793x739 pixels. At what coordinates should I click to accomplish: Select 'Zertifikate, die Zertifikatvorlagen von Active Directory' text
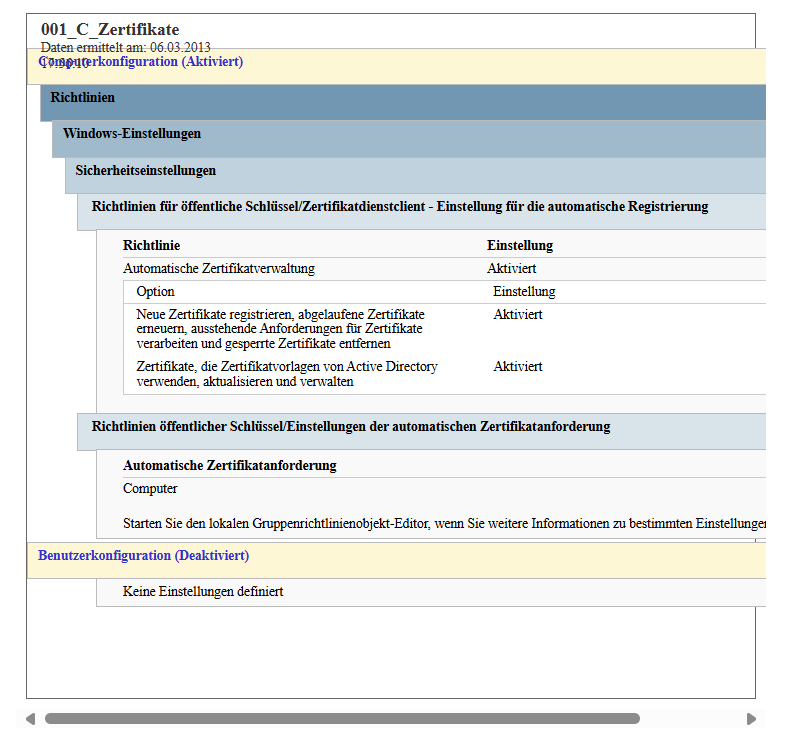click(287, 374)
